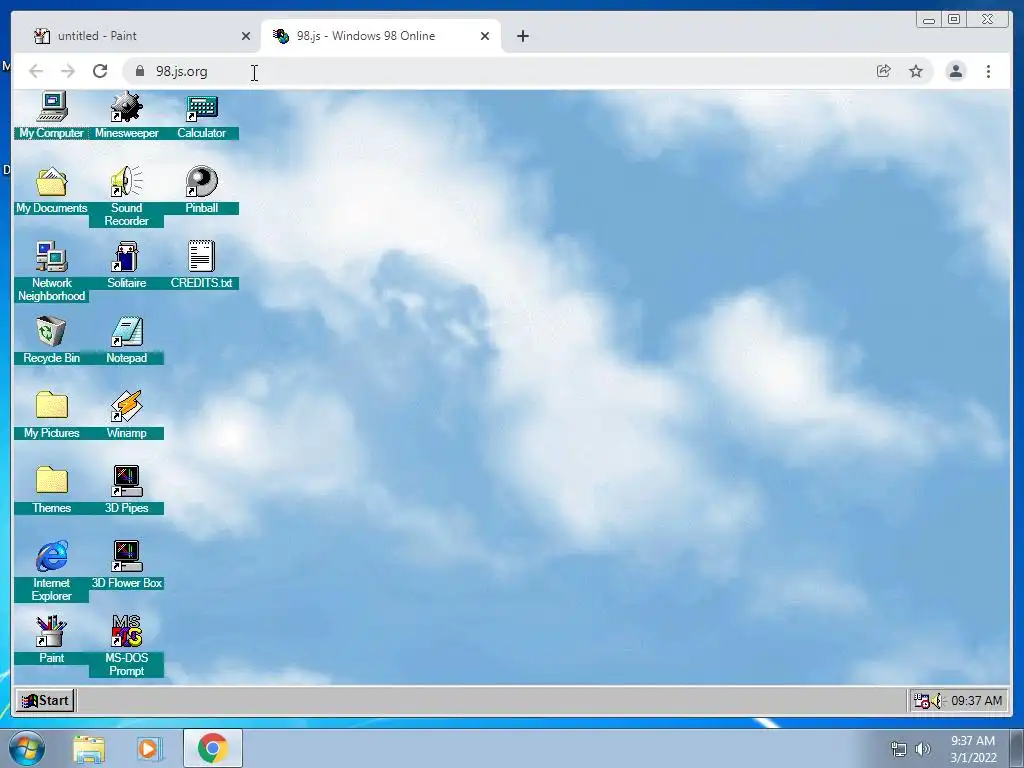
Task: Click the Show desktop strip on the Windows 7 taskbar
Action: [x=1017, y=748]
